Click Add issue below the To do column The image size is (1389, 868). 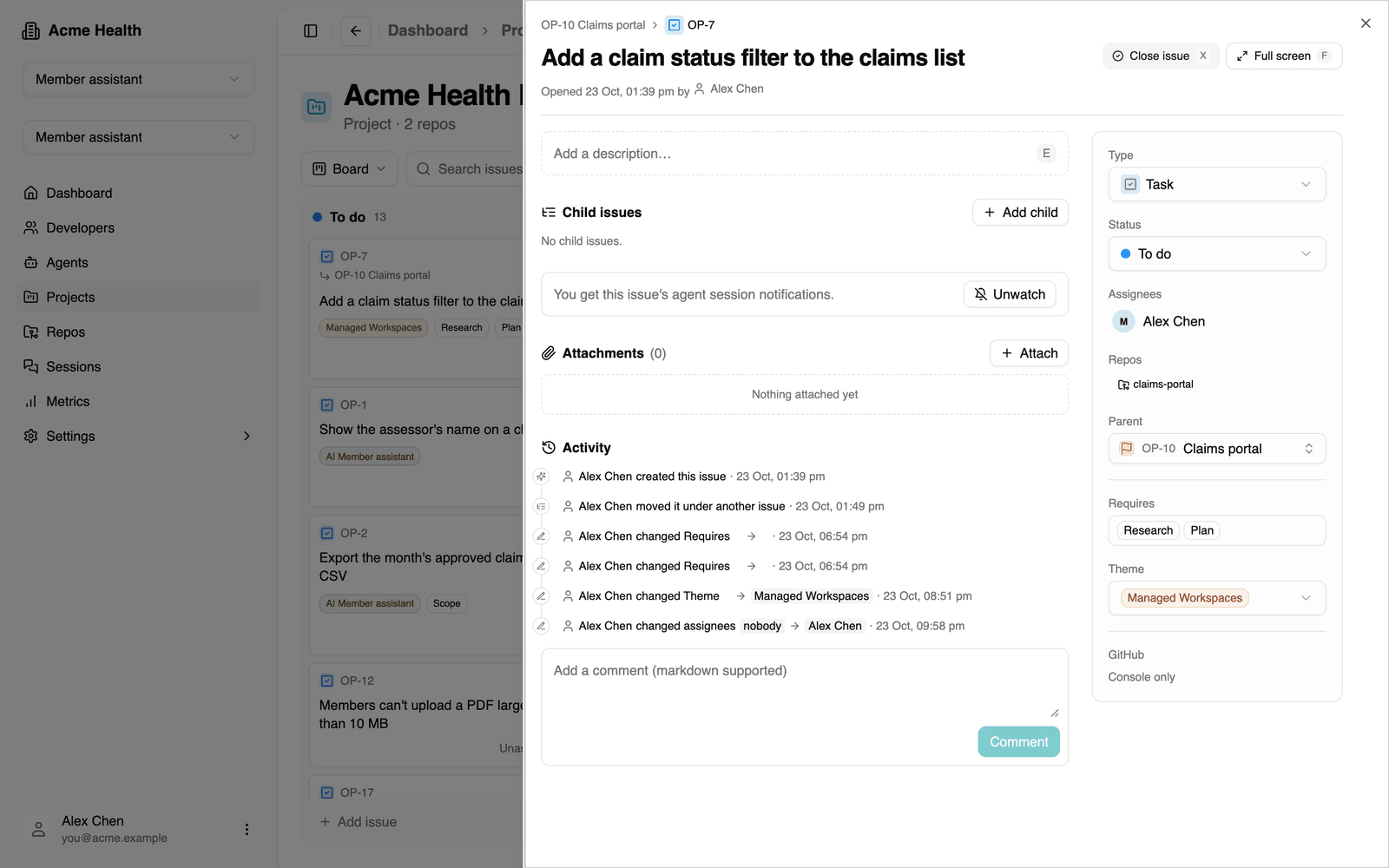click(359, 822)
